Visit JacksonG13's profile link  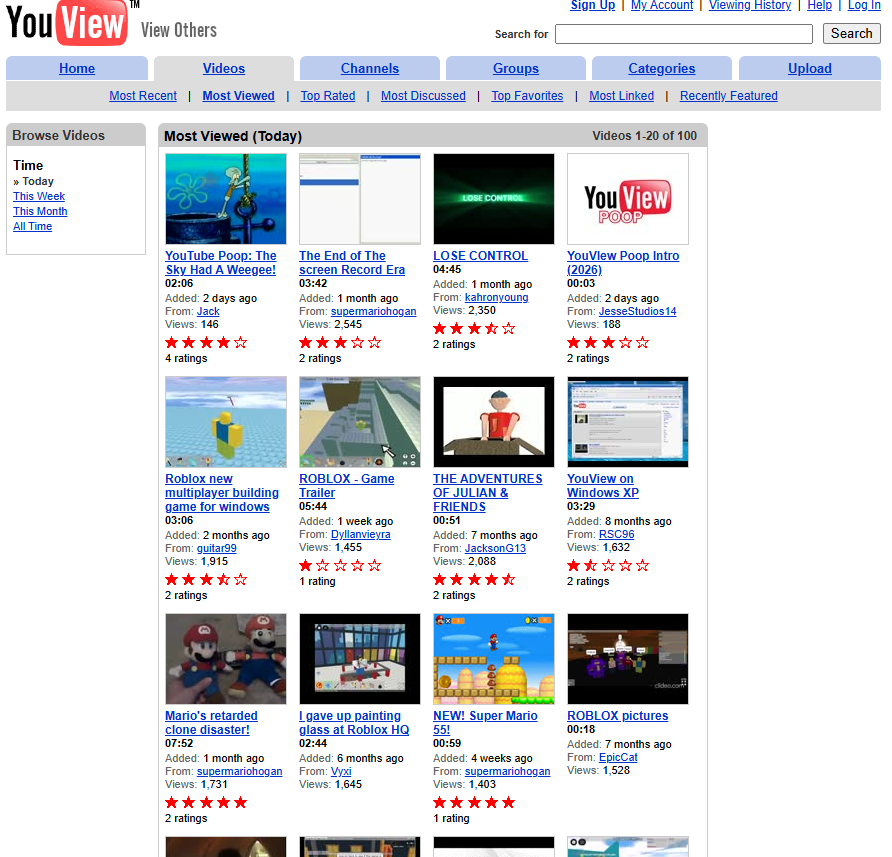(x=495, y=548)
